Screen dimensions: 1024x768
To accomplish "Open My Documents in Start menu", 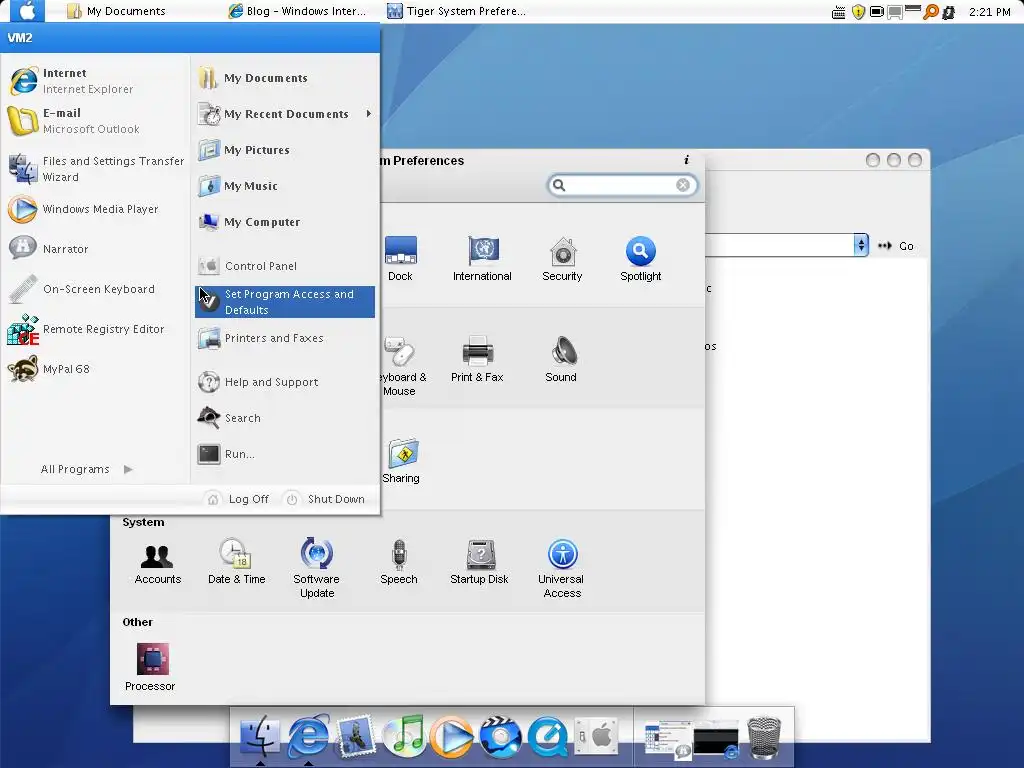I will click(285, 78).
